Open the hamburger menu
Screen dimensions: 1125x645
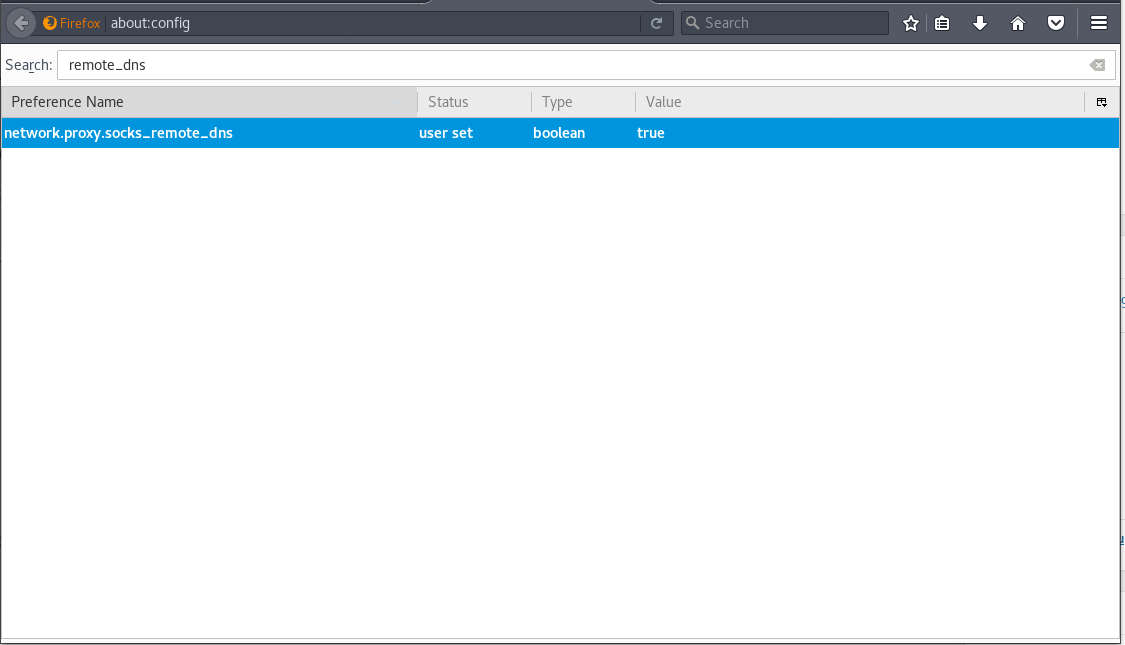tap(1098, 23)
